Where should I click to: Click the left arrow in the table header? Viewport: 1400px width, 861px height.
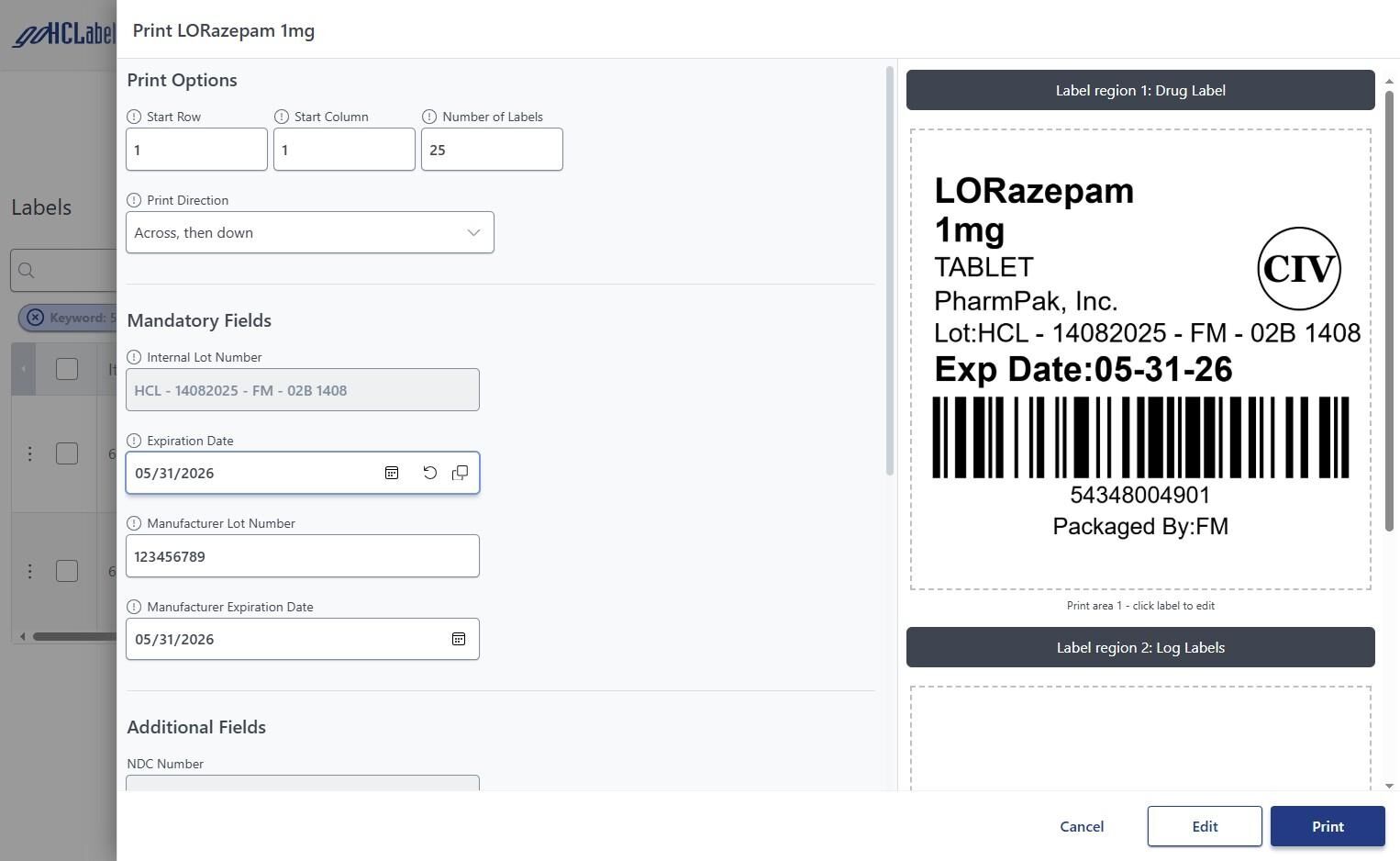pos(23,369)
